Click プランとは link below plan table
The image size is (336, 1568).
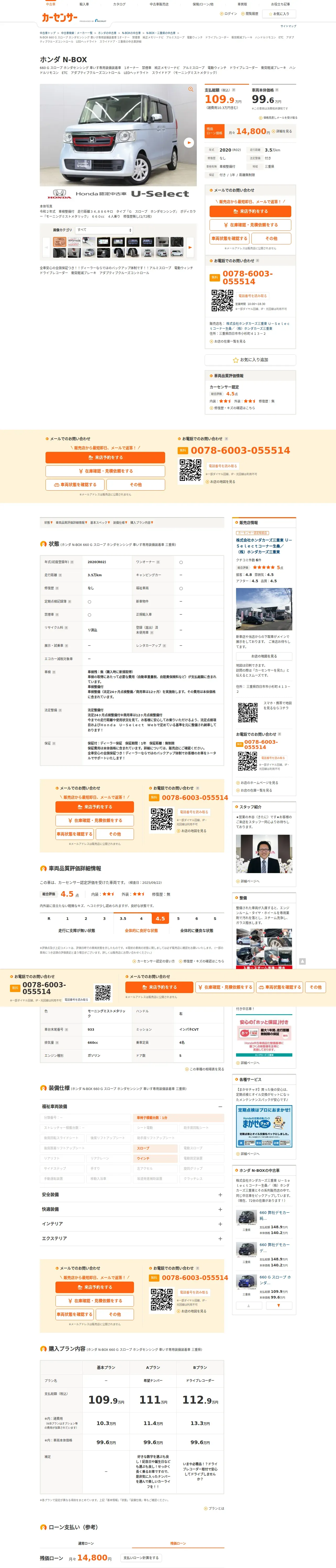tap(214, 1508)
